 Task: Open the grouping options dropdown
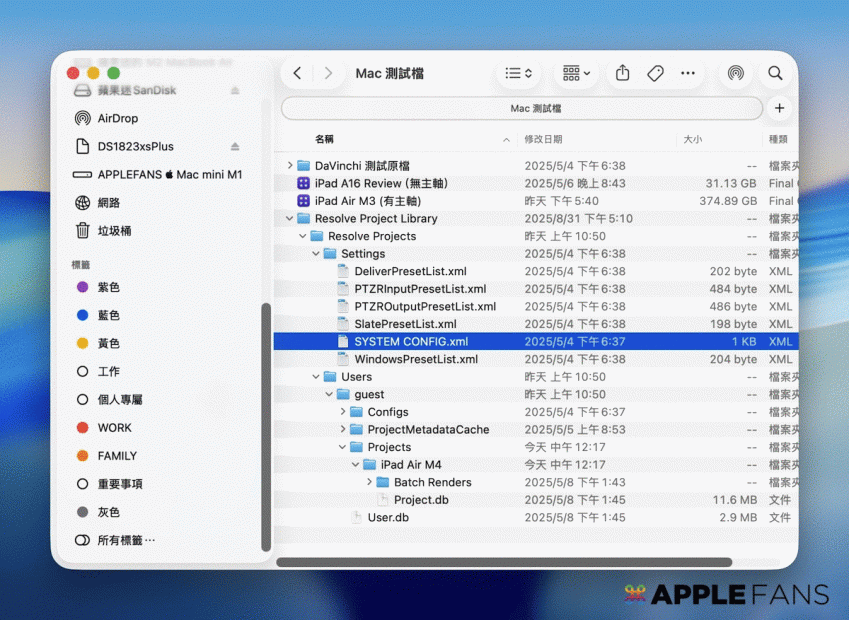pos(576,73)
